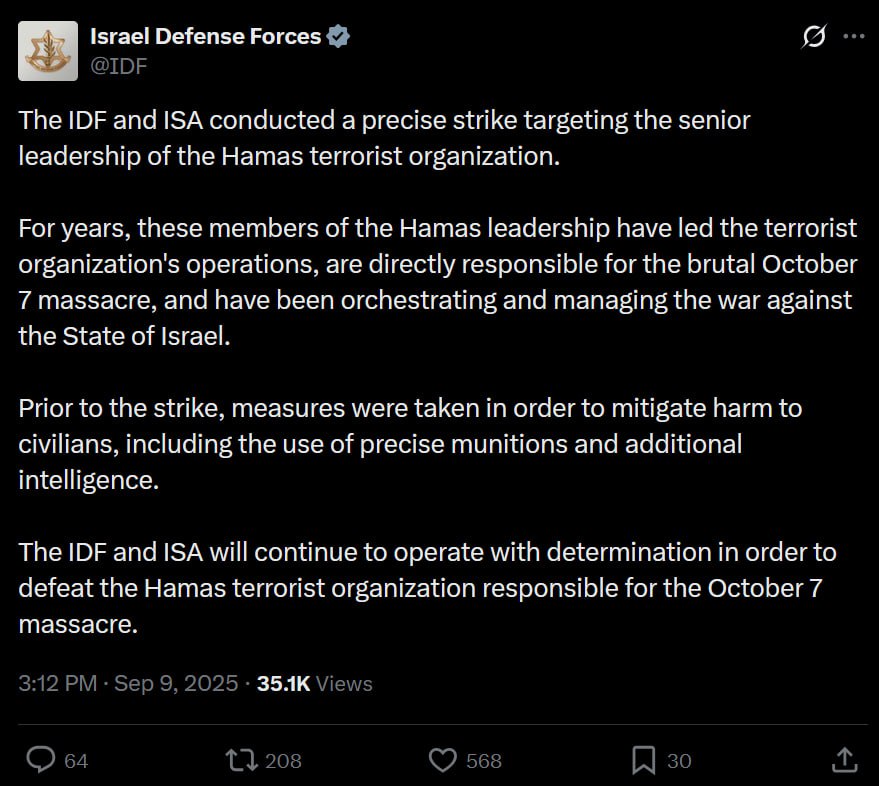Click the repost arrows icon
The image size is (879, 786).
coord(242,760)
